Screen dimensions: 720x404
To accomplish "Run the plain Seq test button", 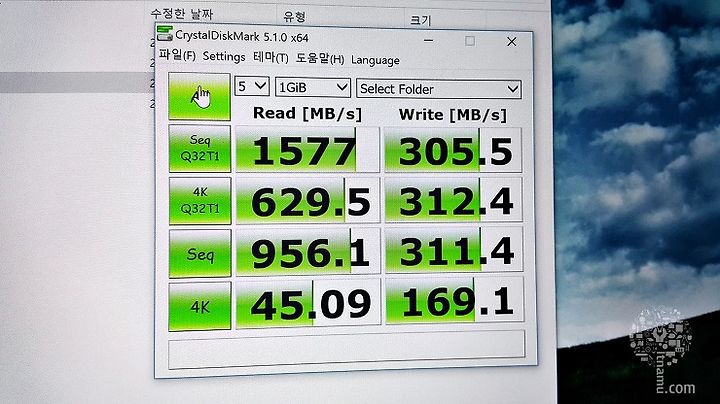I will pyautogui.click(x=200, y=254).
